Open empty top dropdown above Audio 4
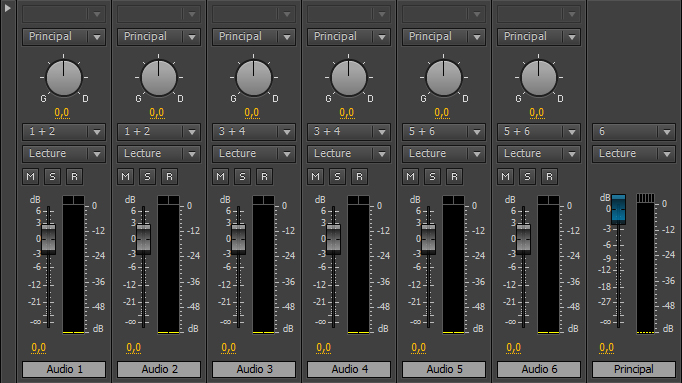This screenshot has height=383, width=682. pos(349,14)
